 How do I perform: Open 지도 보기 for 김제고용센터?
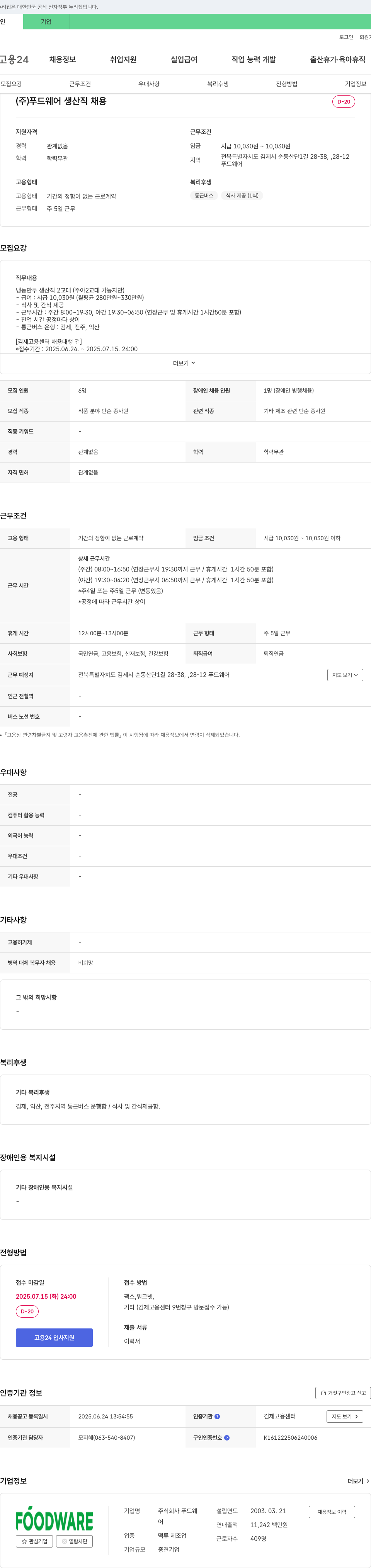pos(345,1417)
